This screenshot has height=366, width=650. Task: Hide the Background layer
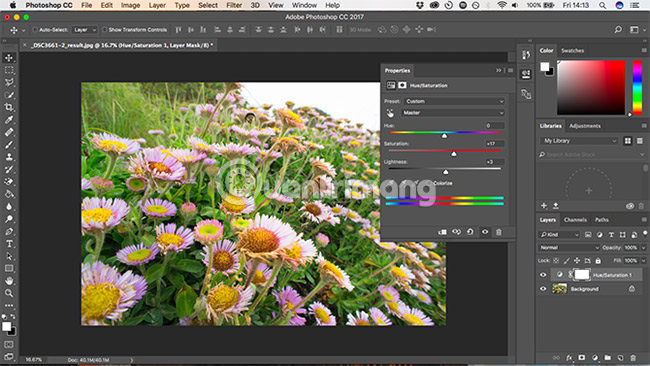click(x=543, y=289)
